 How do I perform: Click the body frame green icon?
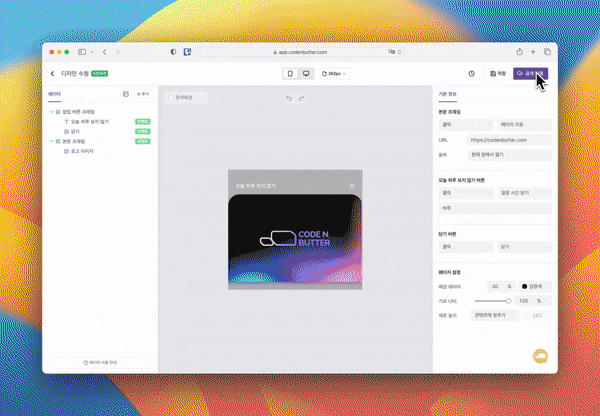(58, 141)
